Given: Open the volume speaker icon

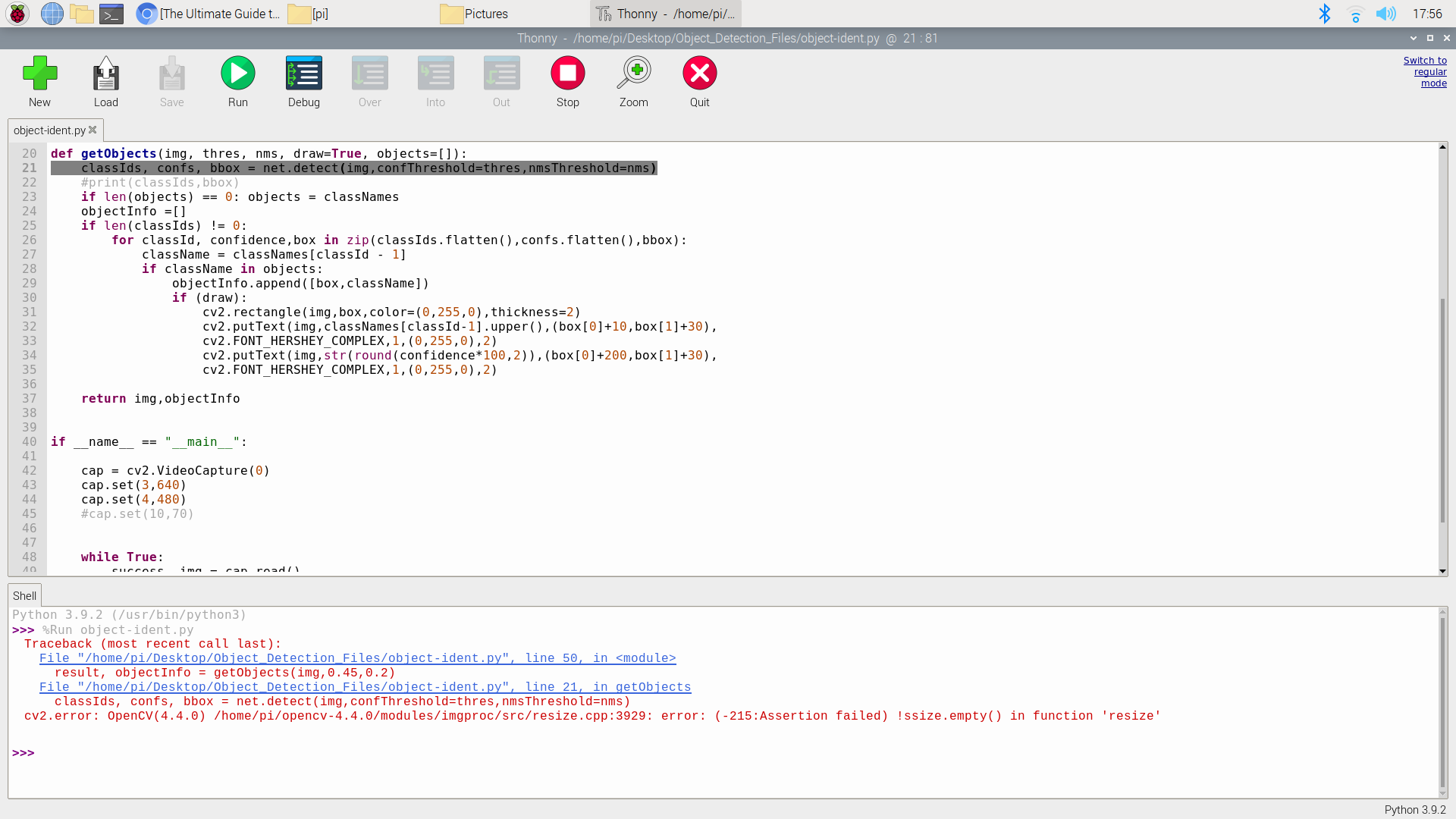Looking at the screenshot, I should tap(1385, 14).
